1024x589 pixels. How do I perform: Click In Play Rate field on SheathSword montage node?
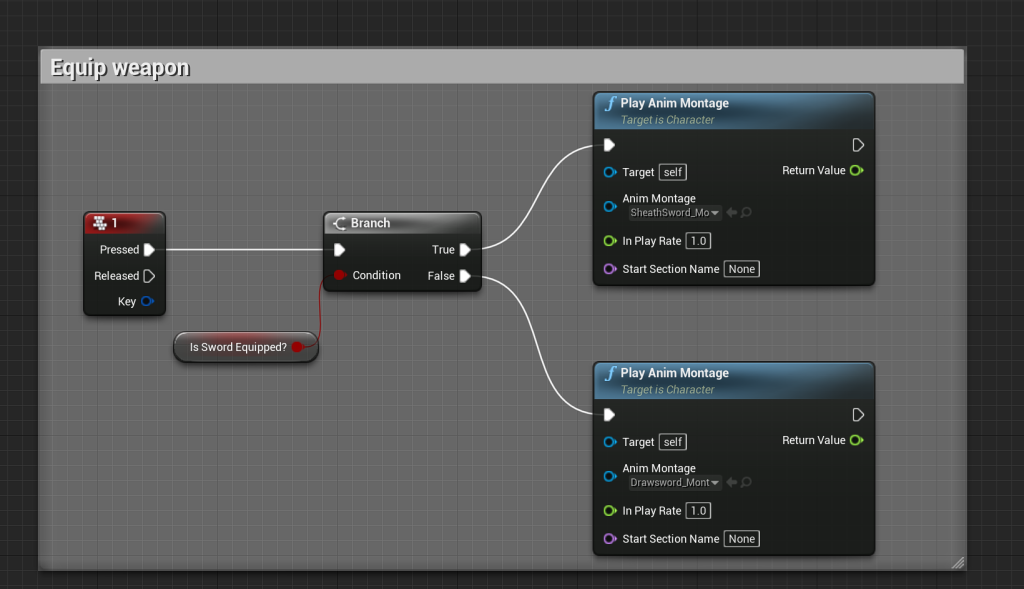pyautogui.click(x=698, y=241)
